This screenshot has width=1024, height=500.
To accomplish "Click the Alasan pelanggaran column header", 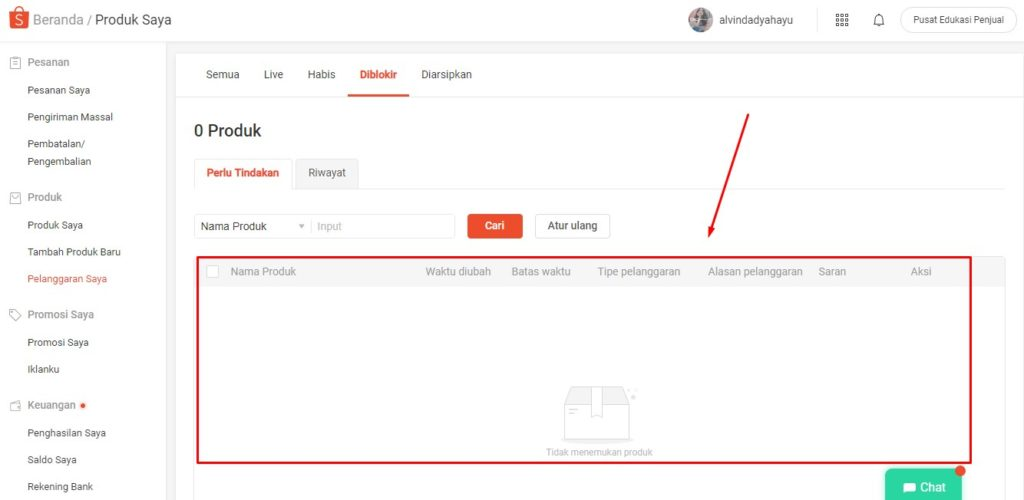I will coord(755,272).
